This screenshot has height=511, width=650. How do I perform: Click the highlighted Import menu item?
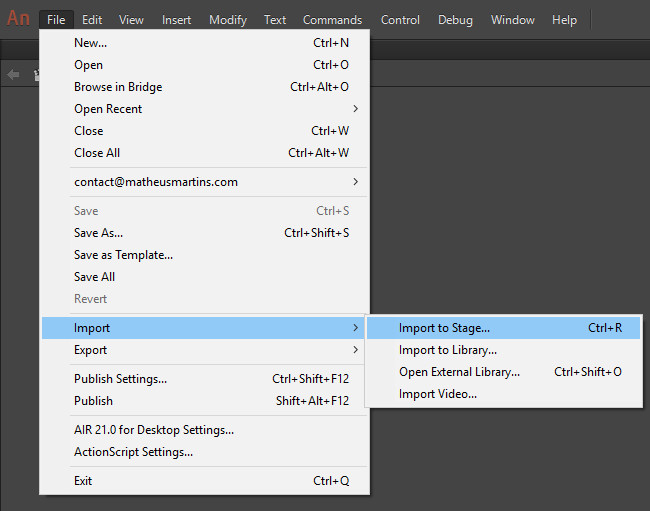(203, 328)
